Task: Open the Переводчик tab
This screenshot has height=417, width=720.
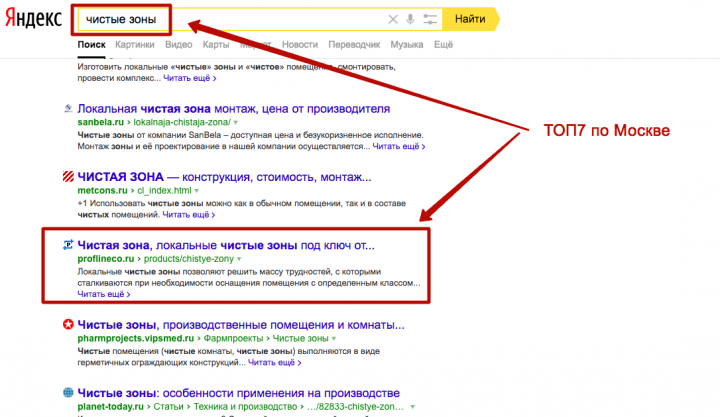Action: (354, 45)
